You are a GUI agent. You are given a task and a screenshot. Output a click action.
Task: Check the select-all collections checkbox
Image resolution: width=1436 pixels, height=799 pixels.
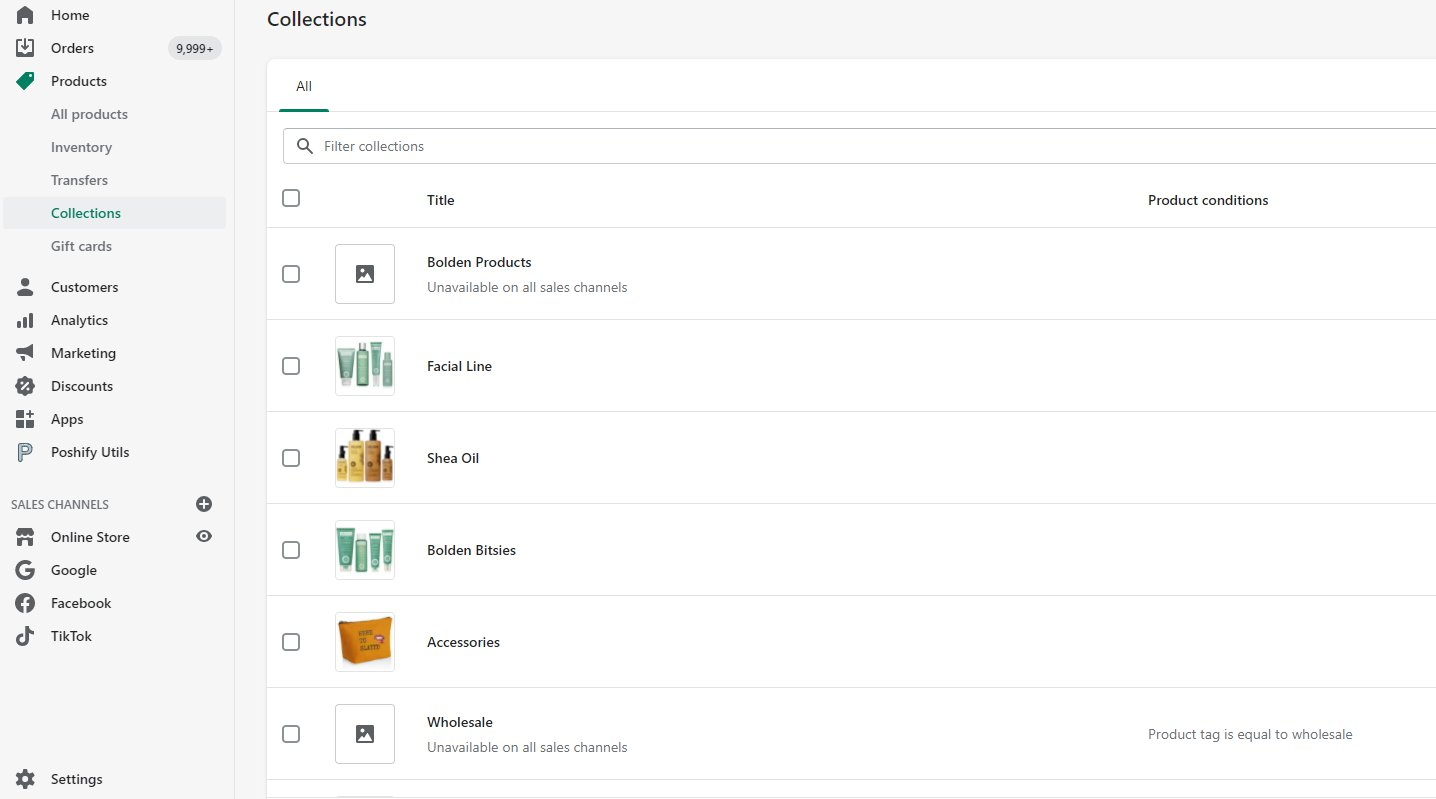[291, 198]
